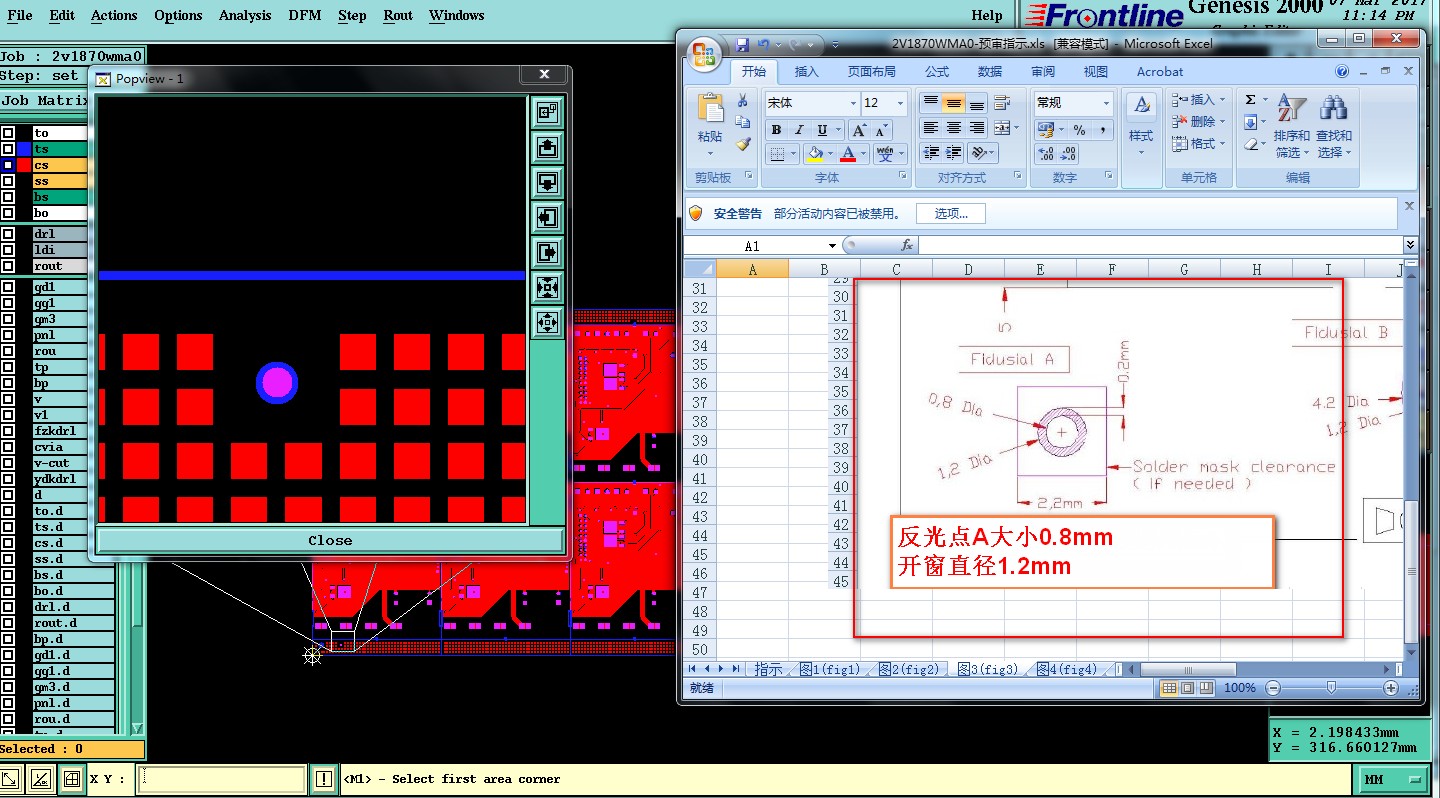Click the Close button in Popview
Viewport: 1440px width, 798px height.
tap(330, 540)
